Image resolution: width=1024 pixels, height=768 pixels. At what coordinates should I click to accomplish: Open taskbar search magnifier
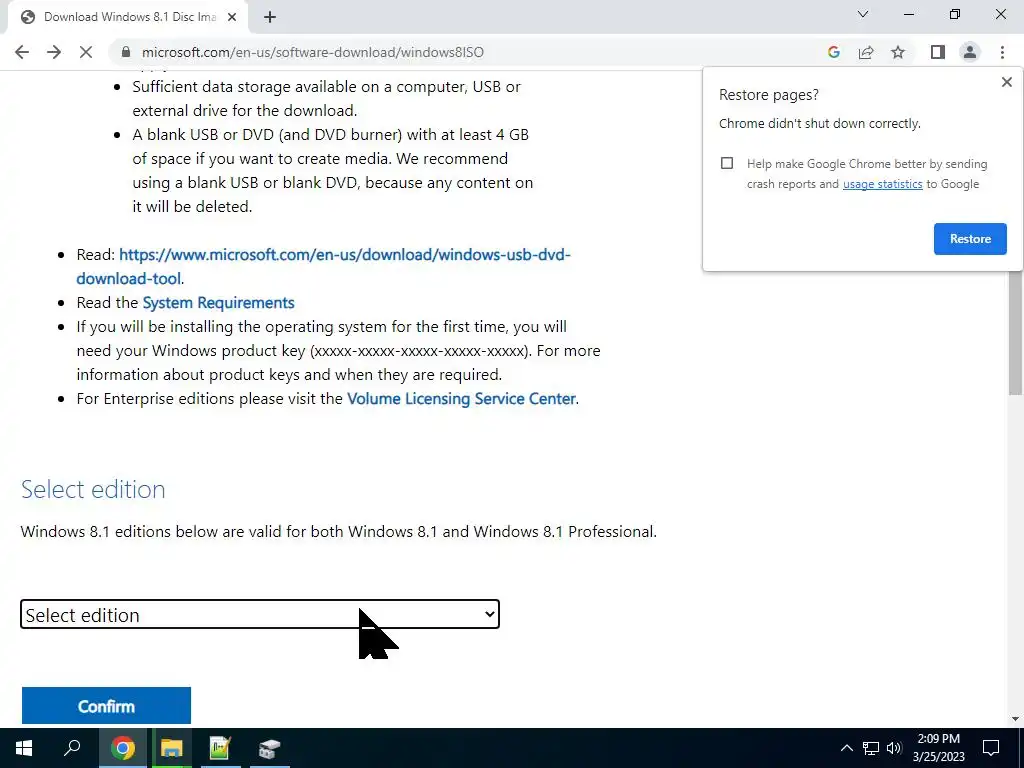click(72, 748)
